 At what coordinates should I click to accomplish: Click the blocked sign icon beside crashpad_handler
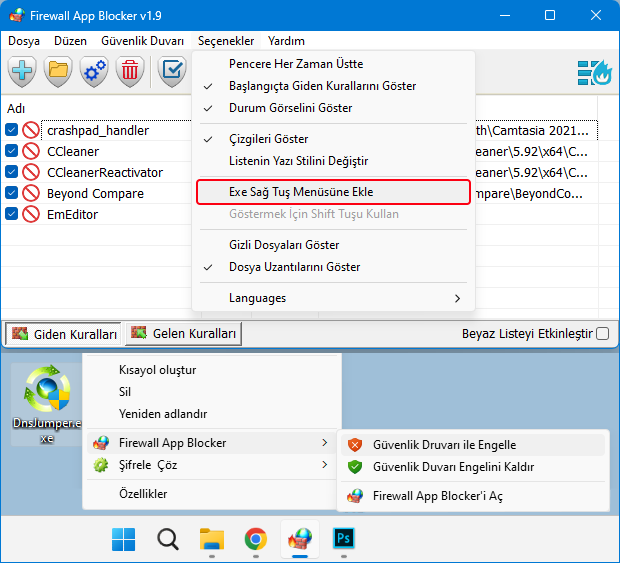pyautogui.click(x=31, y=130)
